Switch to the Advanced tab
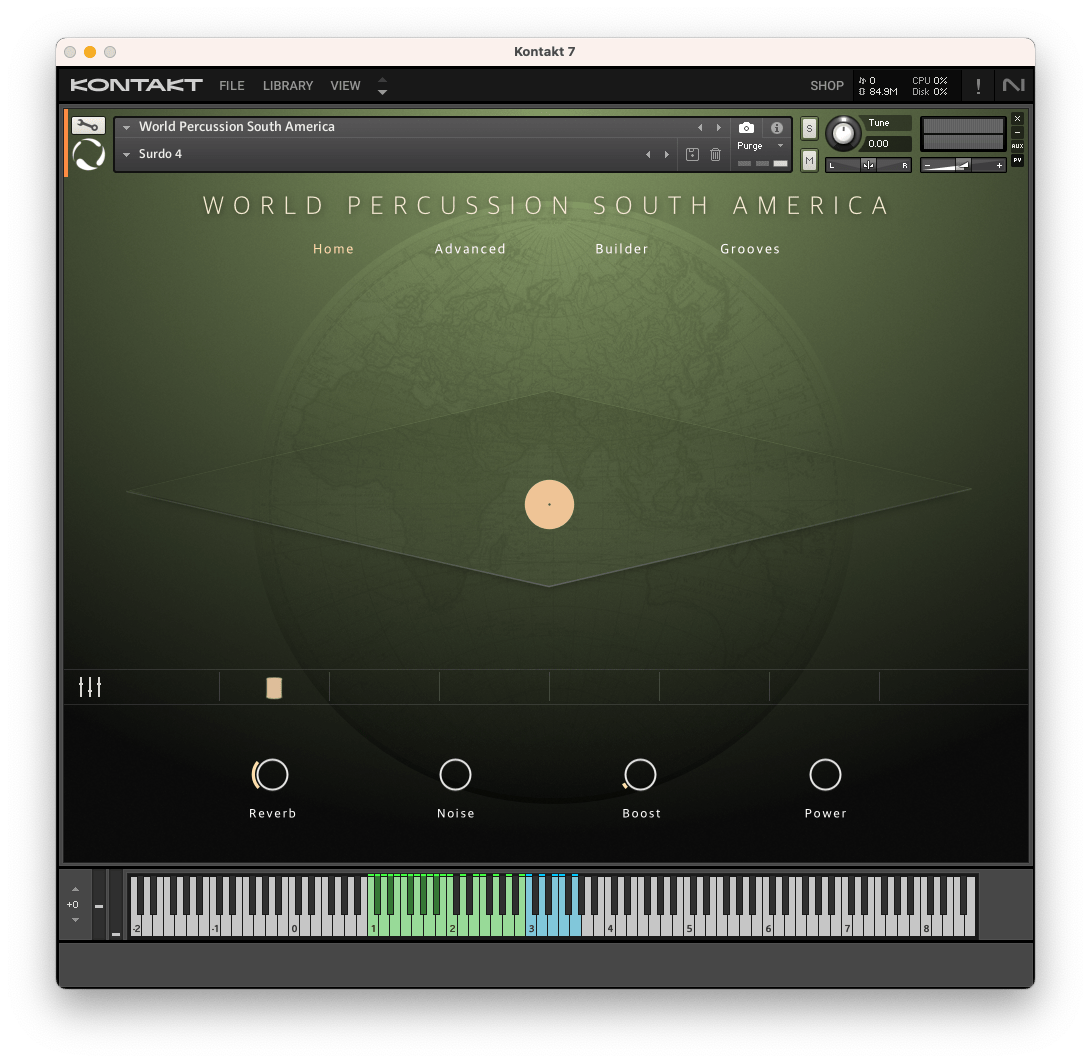1091x1063 pixels. tap(470, 248)
